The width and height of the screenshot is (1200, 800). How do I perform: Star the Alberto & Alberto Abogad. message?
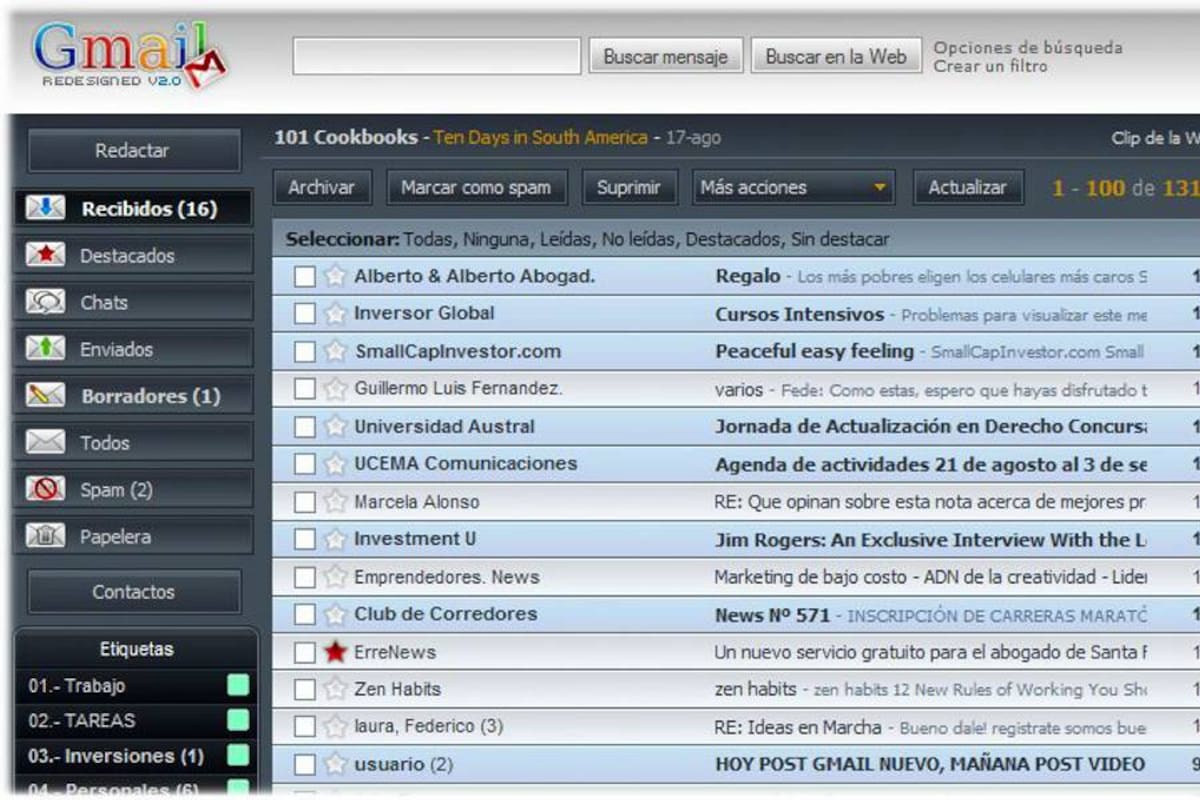[335, 276]
